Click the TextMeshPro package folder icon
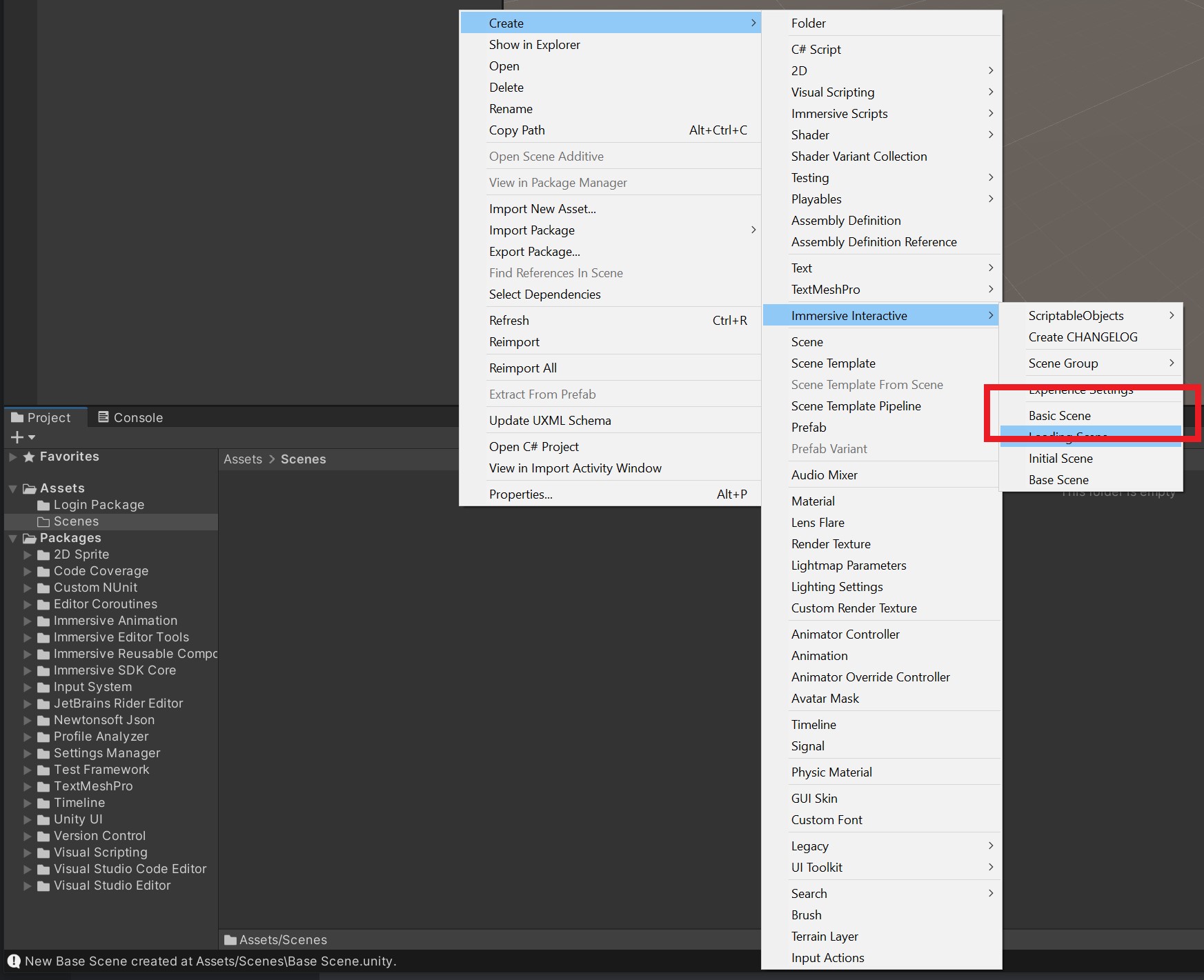The width and height of the screenshot is (1204, 980). (x=43, y=787)
